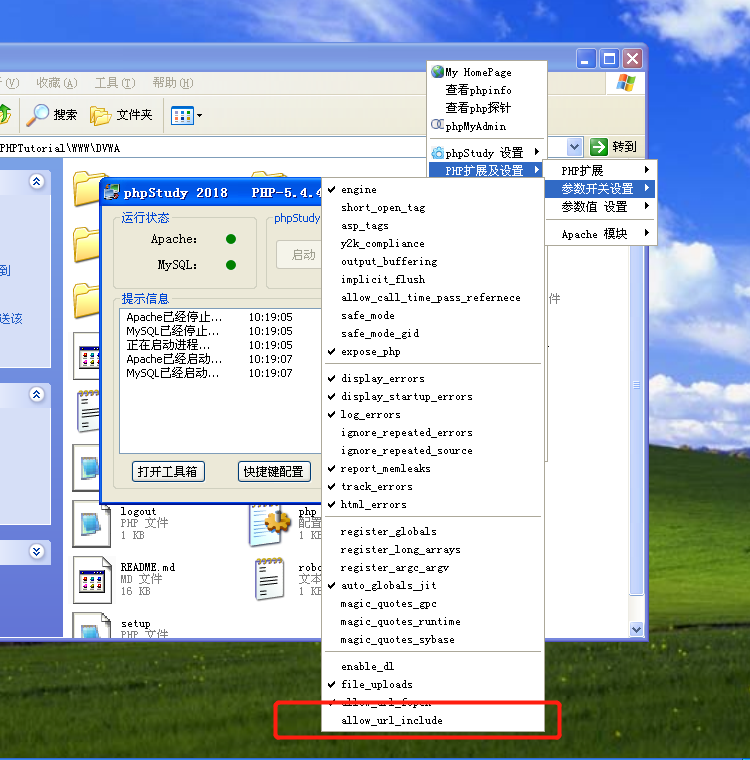Click the green Go arrow icon
Screen dimensions: 750x760
599,146
